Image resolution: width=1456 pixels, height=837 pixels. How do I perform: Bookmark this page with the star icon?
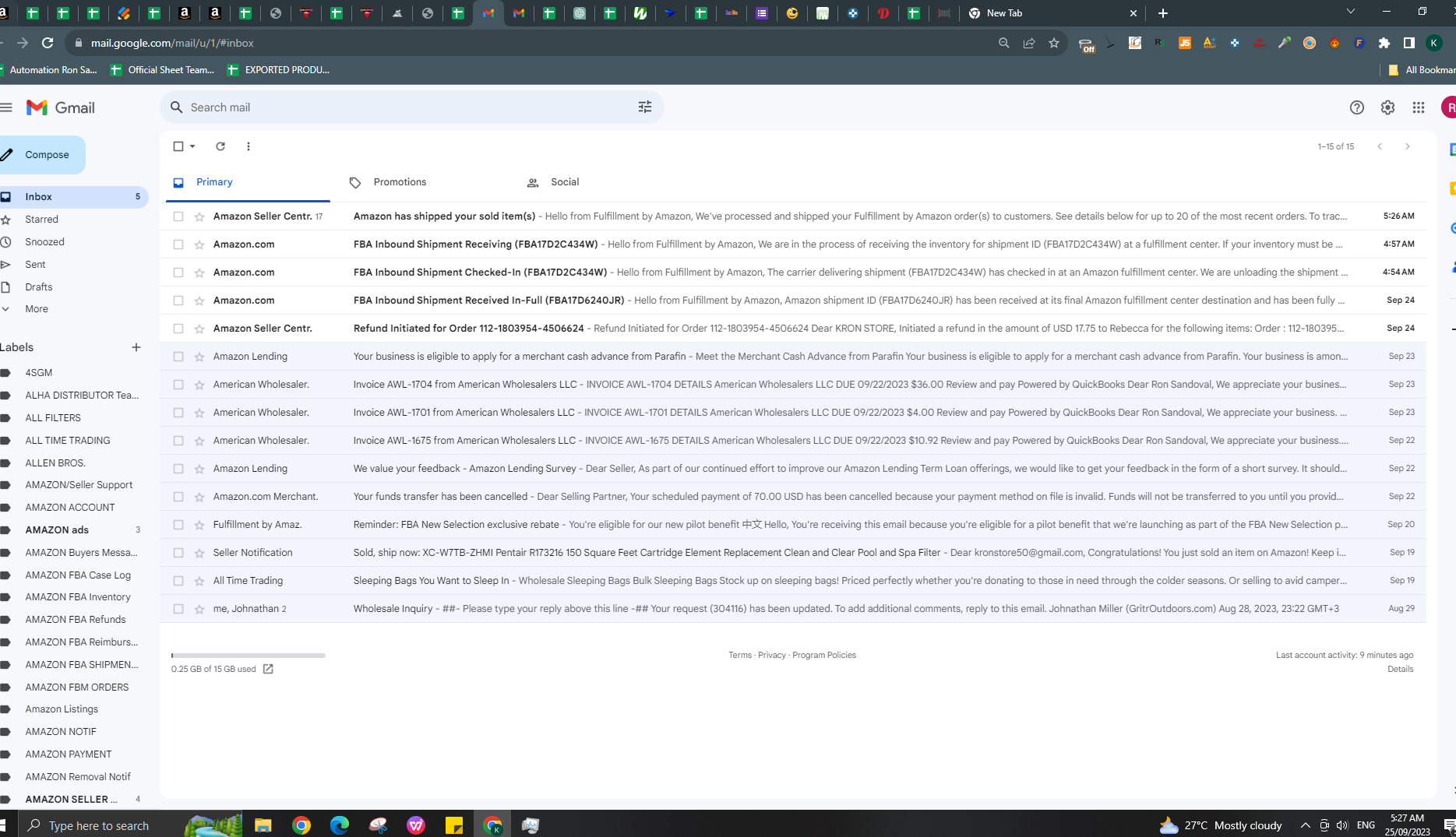click(1054, 43)
